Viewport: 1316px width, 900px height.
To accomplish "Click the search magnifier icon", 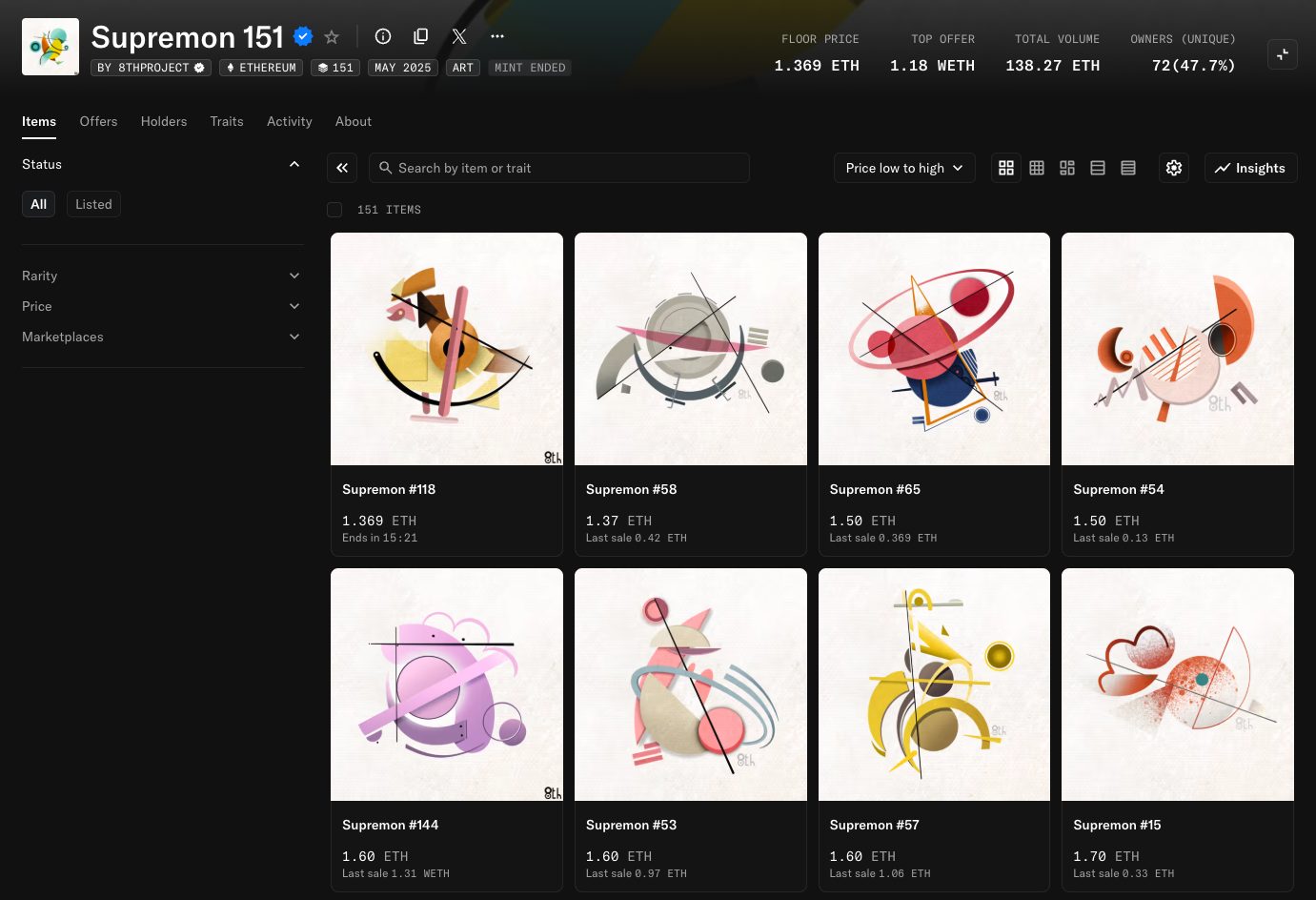I will point(386,168).
